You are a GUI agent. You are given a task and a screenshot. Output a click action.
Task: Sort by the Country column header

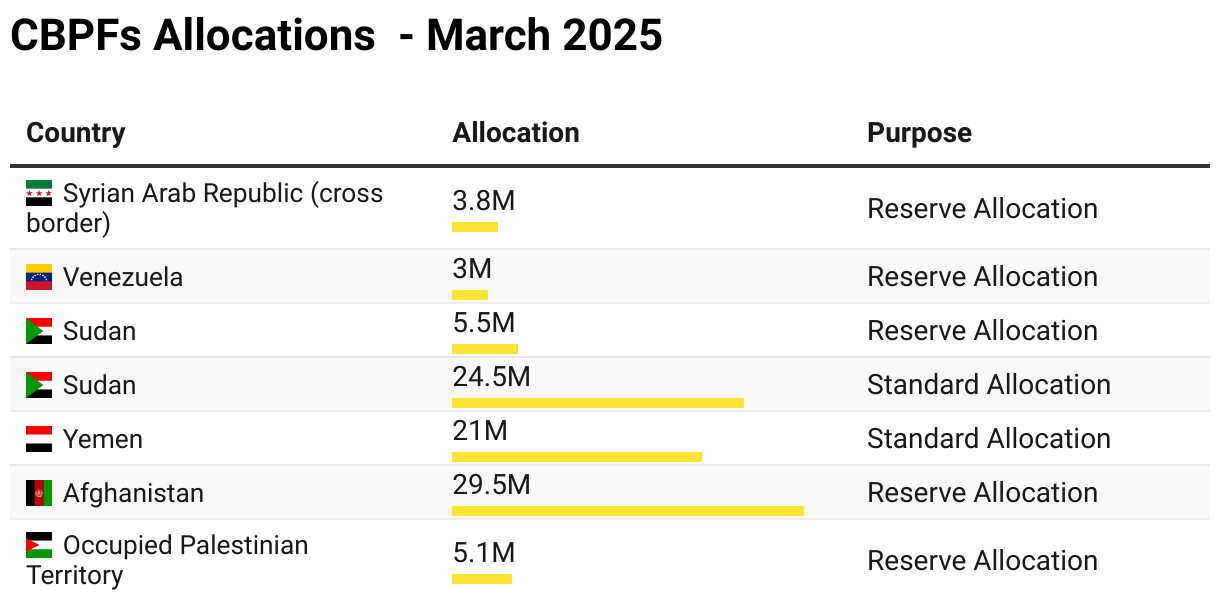[76, 133]
